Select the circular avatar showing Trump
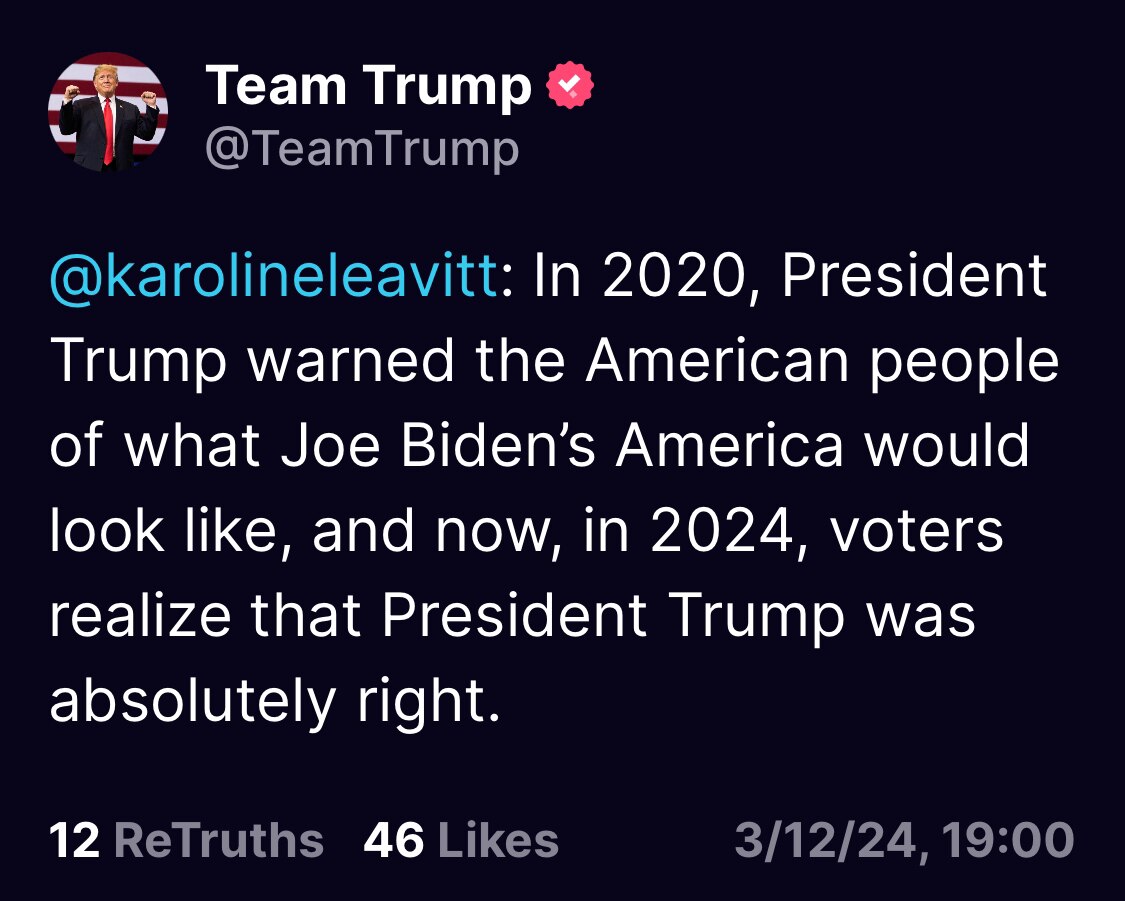Screen dimensions: 1125x901 (x=110, y=110)
